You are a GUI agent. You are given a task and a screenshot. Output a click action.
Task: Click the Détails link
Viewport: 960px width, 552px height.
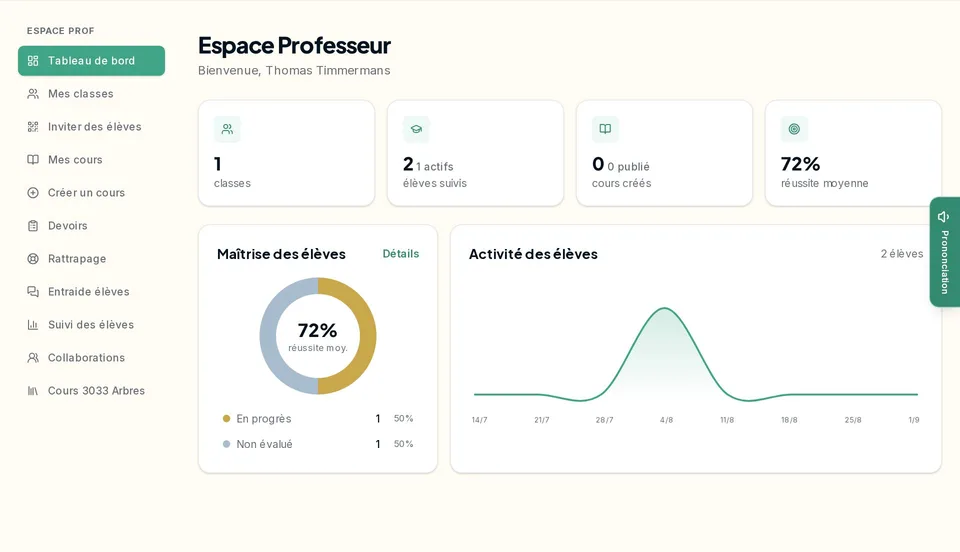400,253
